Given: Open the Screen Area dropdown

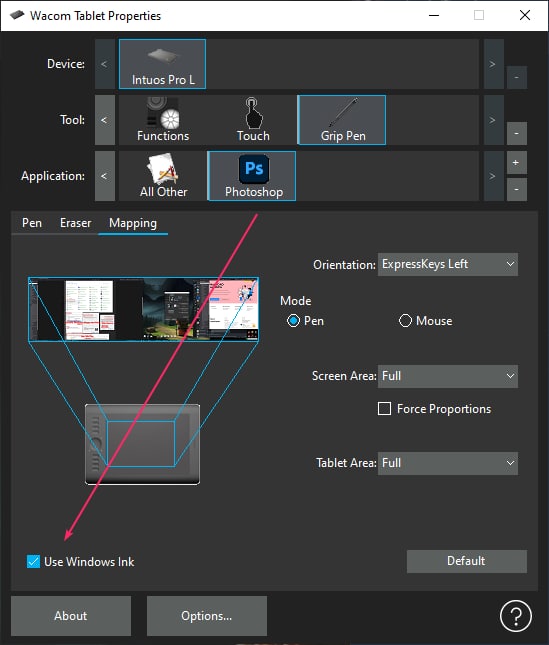Looking at the screenshot, I should [447, 376].
